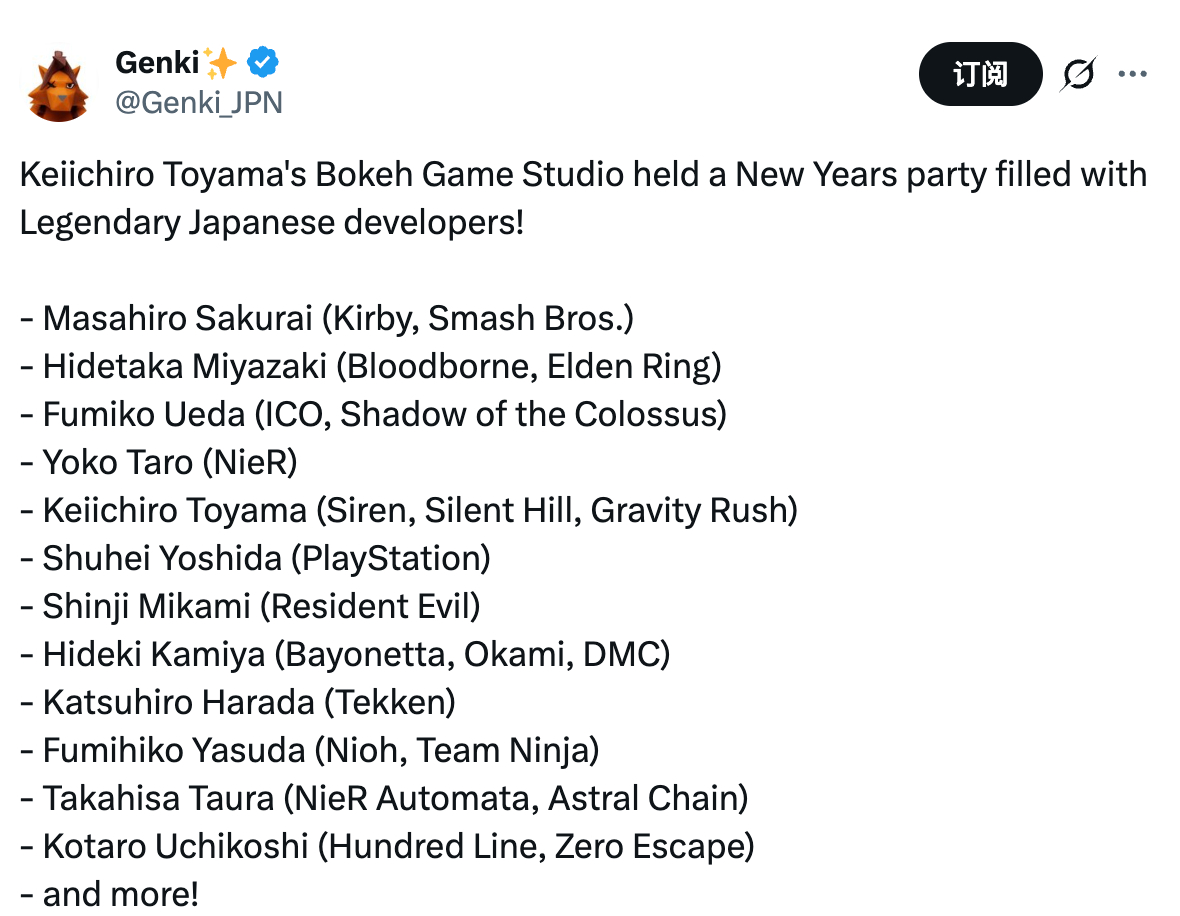Viewport: 1180px width, 916px height.
Task: Click the Katsuhiro Harada (Tekken) line
Action: tap(237, 702)
